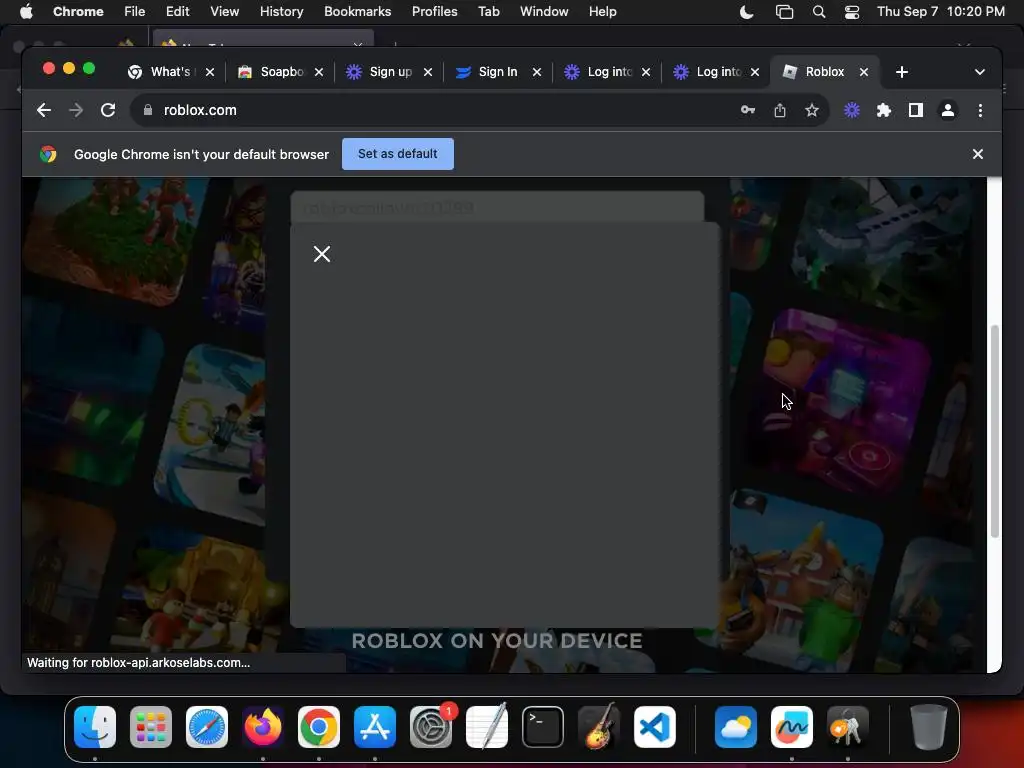Open TextEdit from the Dock

(487, 727)
